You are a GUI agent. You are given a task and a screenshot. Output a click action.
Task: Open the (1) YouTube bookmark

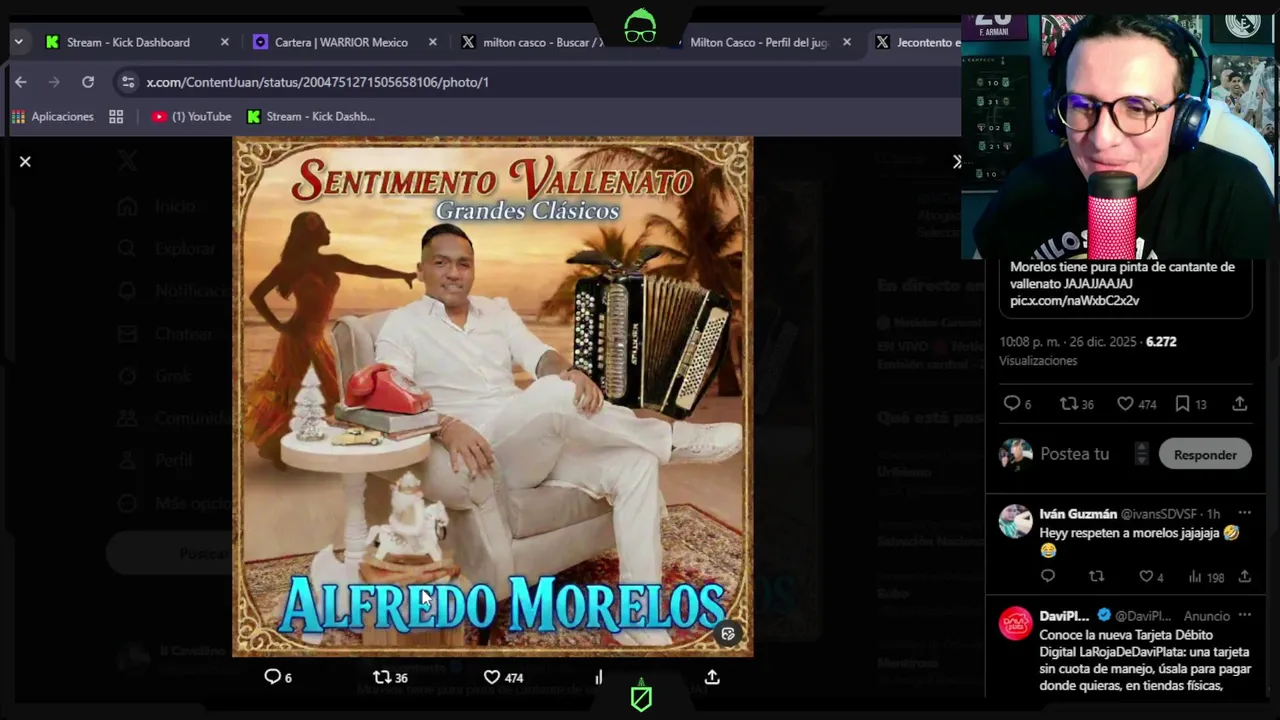[191, 117]
